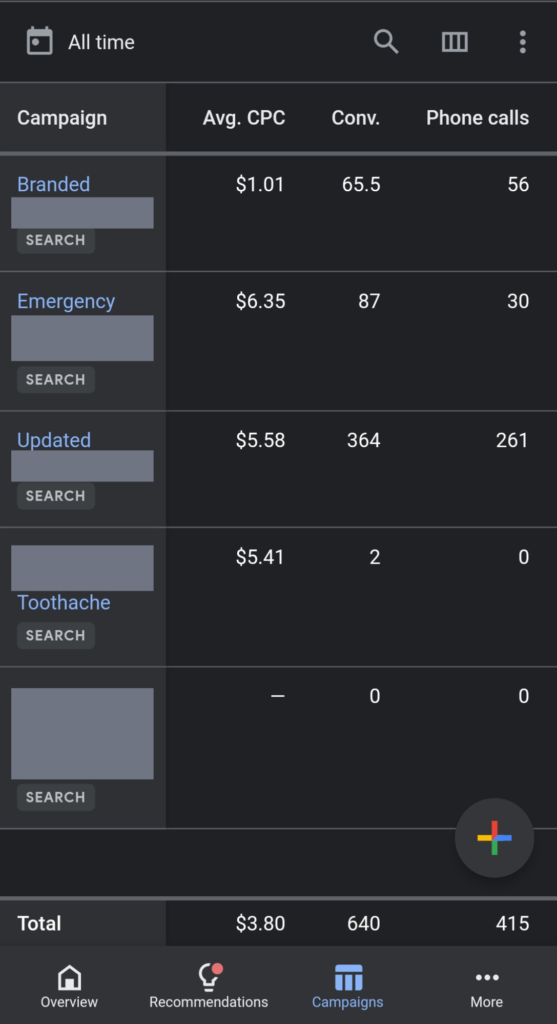Viewport: 557px width, 1024px height.
Task: Select the Updated row's 364 conversions value
Action: [363, 440]
